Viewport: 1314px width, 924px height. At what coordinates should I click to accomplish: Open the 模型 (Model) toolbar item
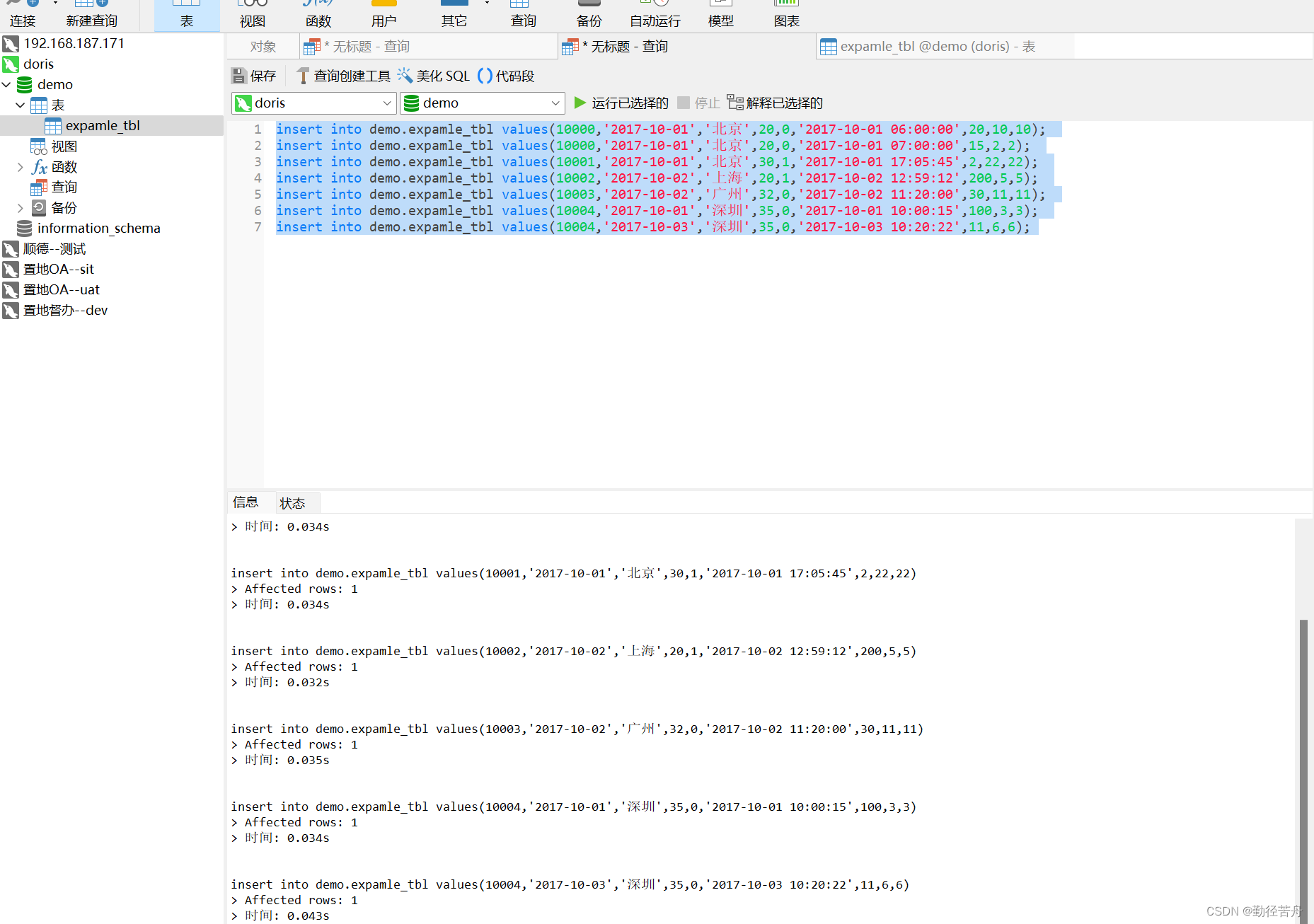pos(721,16)
